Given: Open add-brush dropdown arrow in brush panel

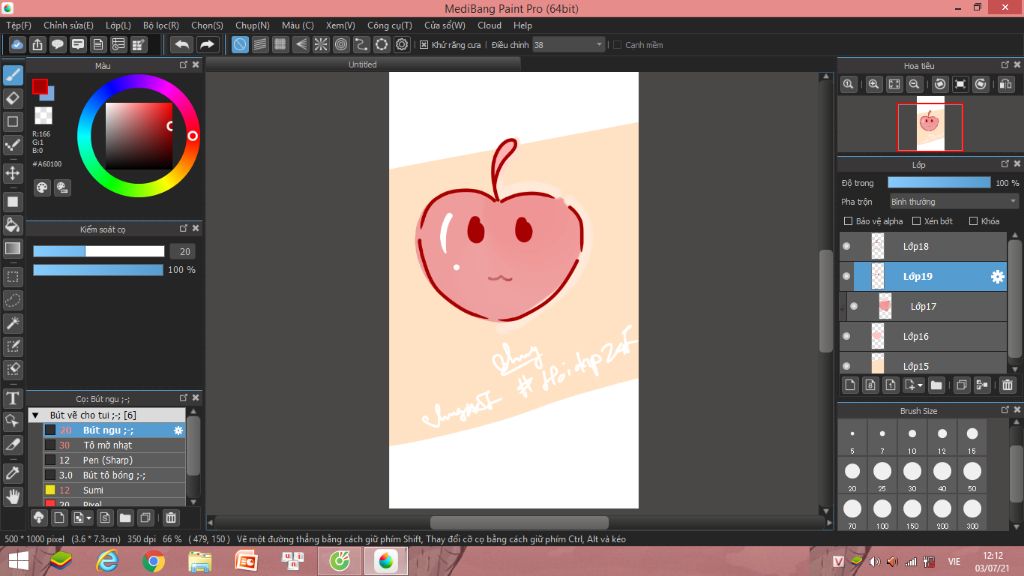Looking at the screenshot, I should pyautogui.click(x=88, y=519).
